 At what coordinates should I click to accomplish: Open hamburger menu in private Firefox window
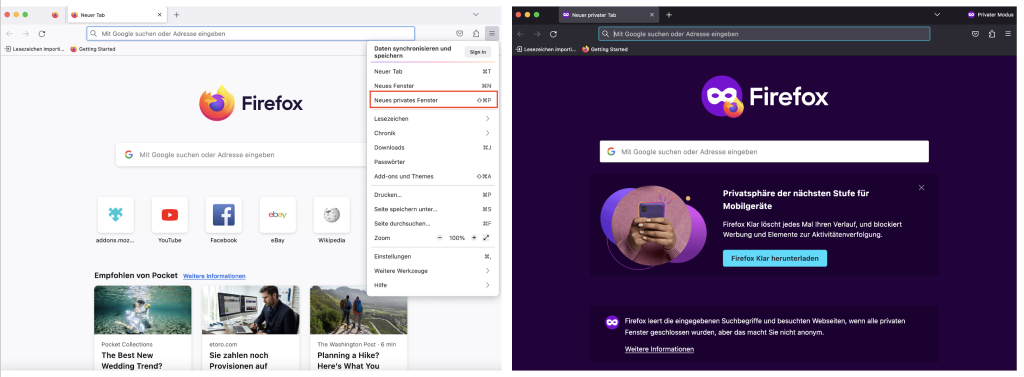1008,34
